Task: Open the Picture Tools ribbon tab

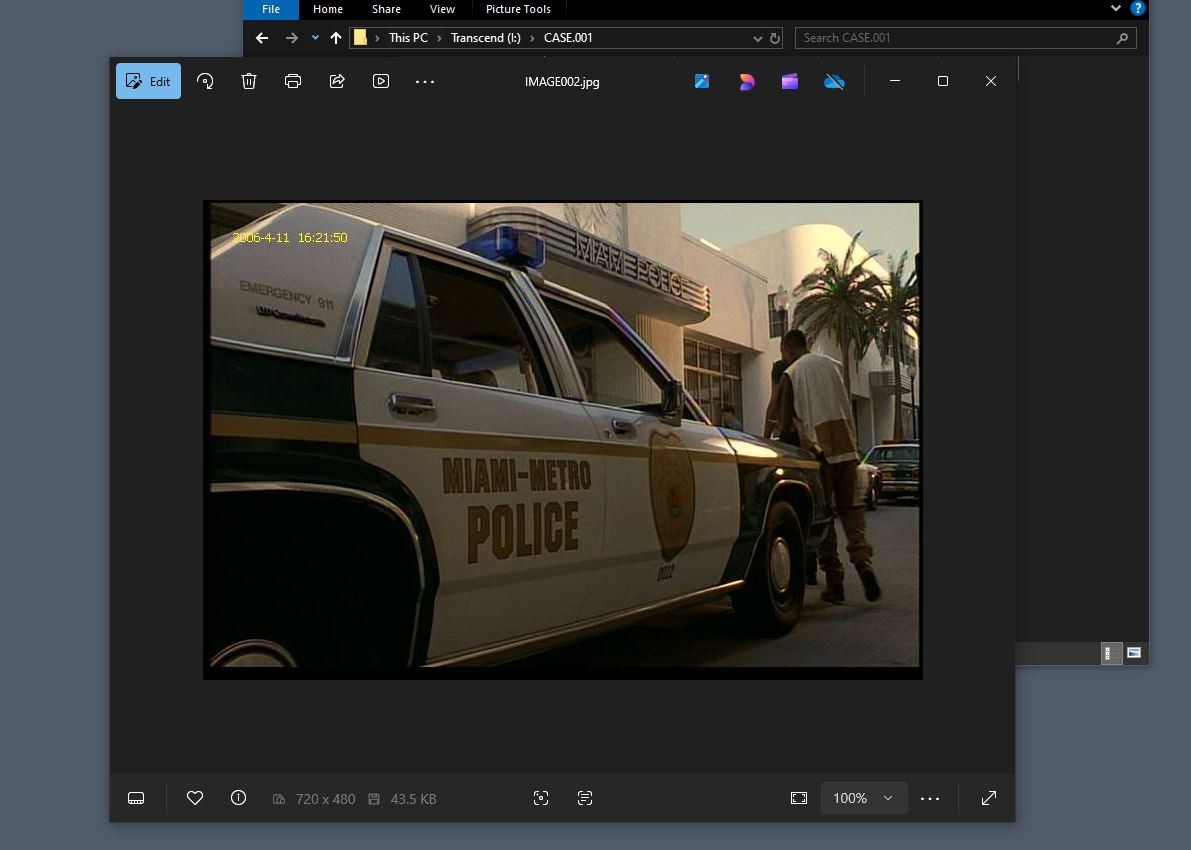Action: (x=518, y=9)
